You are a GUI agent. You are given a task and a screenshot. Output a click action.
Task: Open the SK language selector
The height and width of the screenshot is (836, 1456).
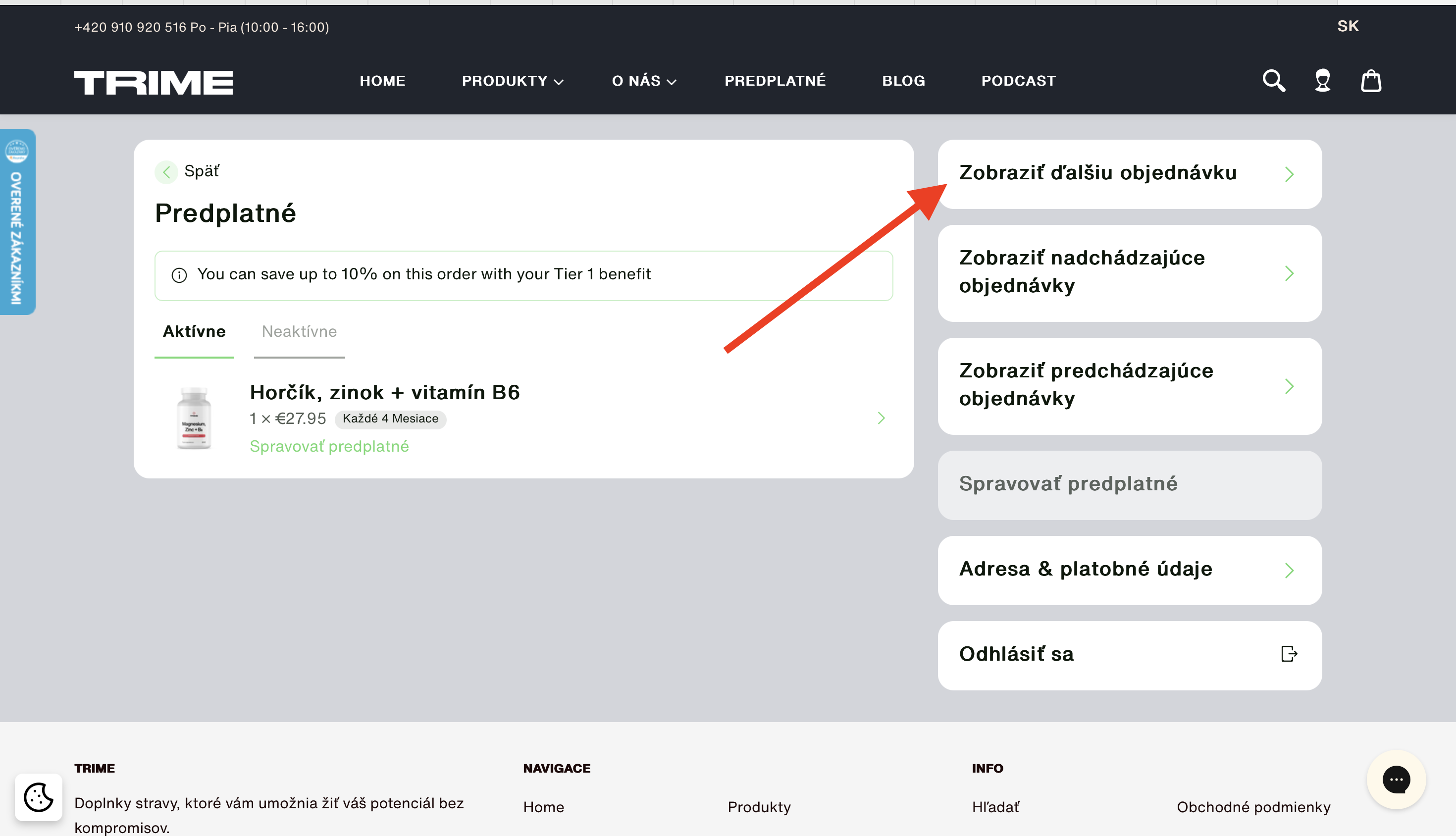tap(1348, 26)
